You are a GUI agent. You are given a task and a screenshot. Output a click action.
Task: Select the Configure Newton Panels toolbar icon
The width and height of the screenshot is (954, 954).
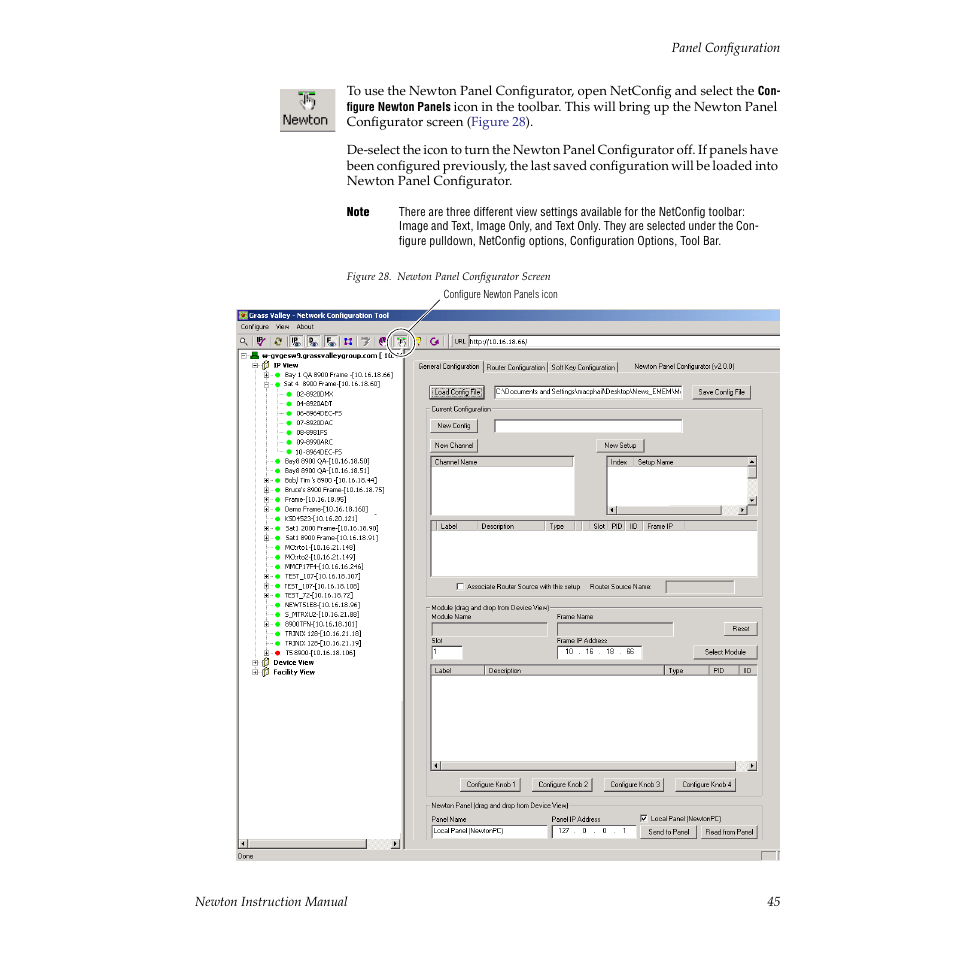click(401, 341)
